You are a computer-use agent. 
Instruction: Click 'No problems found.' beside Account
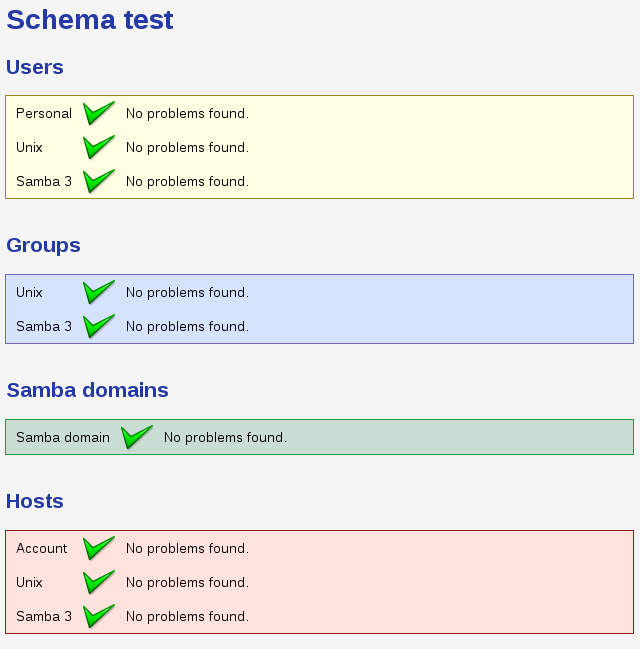[x=187, y=549]
